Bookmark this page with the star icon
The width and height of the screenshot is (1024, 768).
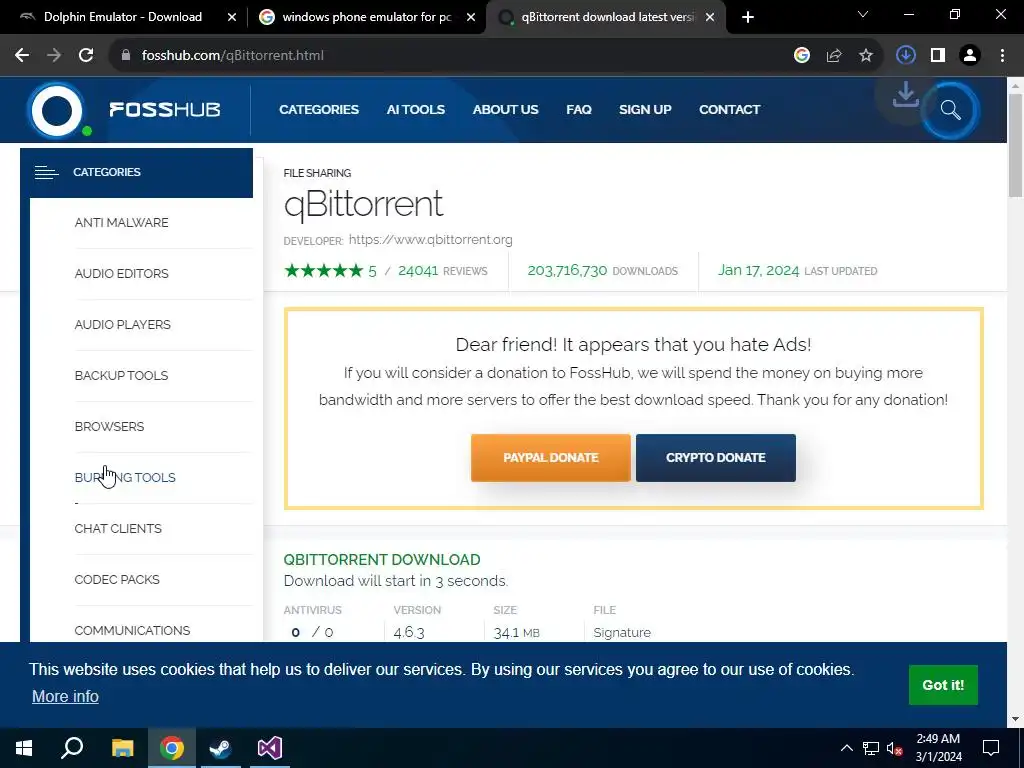866,56
